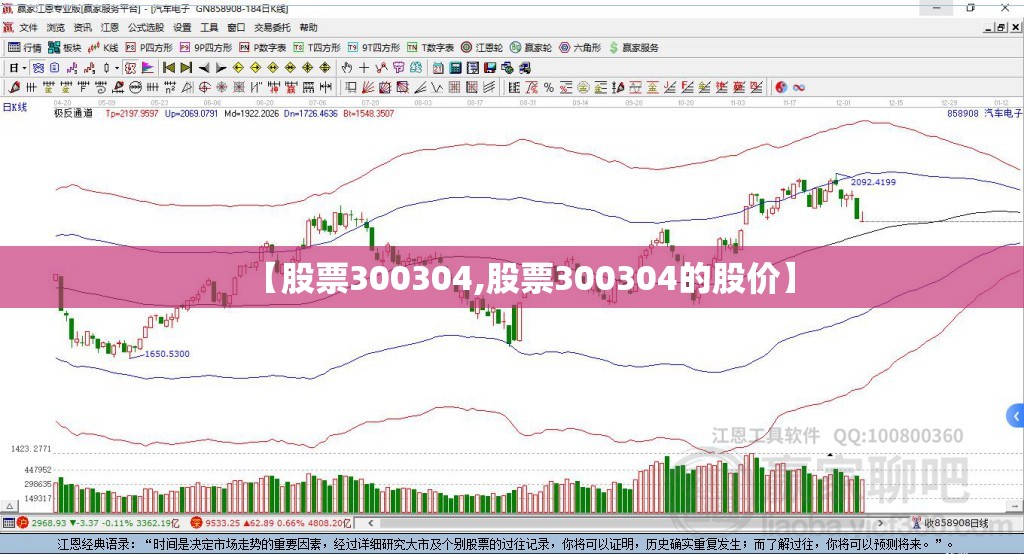Open the 9T四方形 tool
This screenshot has height=554, width=1024.
tap(374, 48)
